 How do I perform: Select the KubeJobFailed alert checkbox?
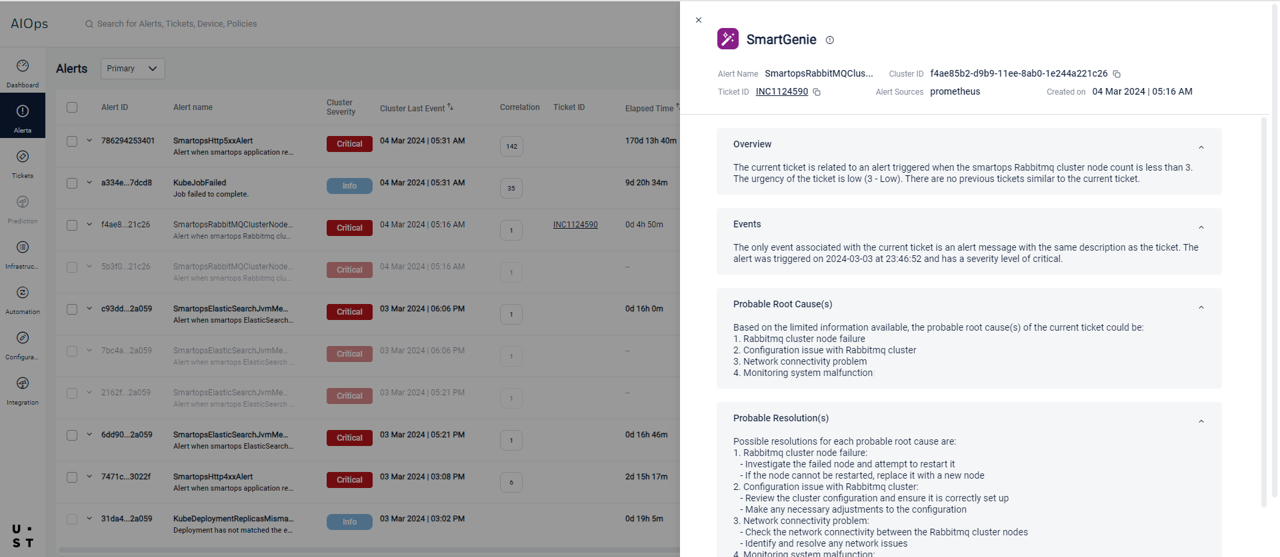72,183
